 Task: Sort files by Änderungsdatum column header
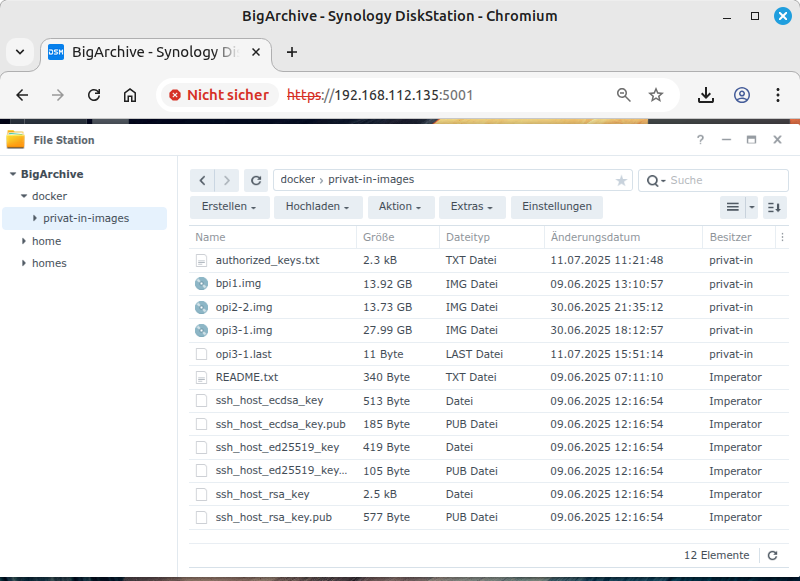pyautogui.click(x=595, y=238)
